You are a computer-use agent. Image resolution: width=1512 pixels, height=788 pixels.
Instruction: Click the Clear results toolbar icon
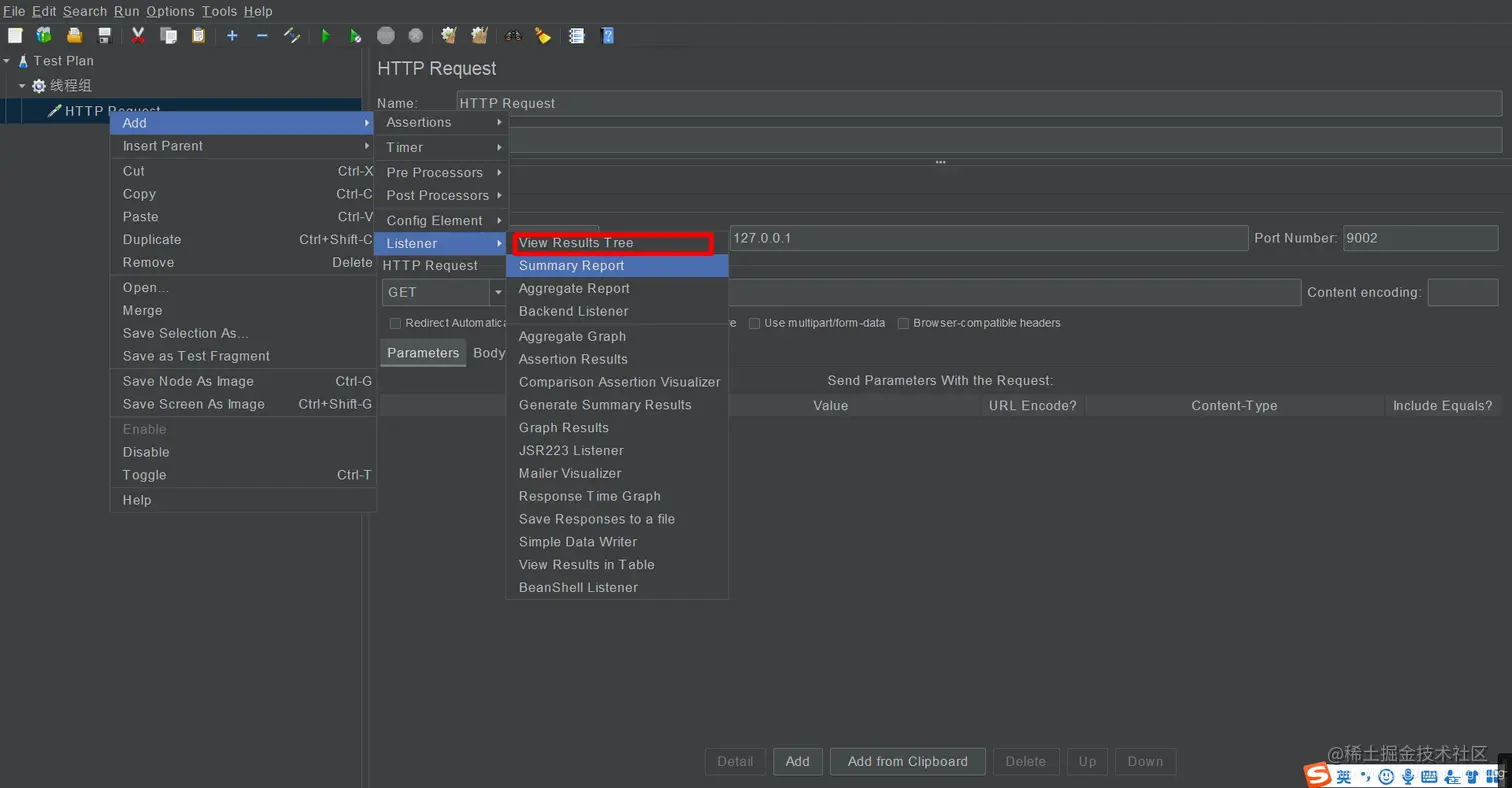(449, 35)
